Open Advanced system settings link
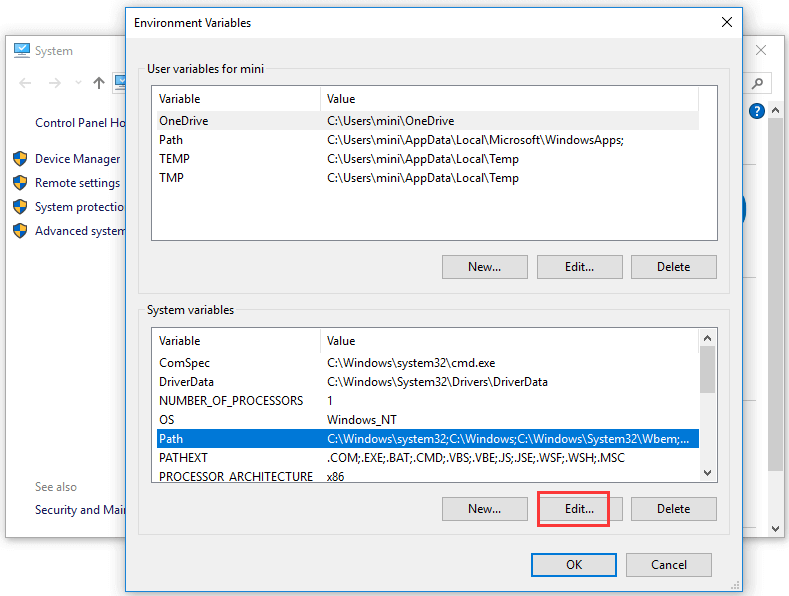This screenshot has height=596, width=789. [80, 231]
